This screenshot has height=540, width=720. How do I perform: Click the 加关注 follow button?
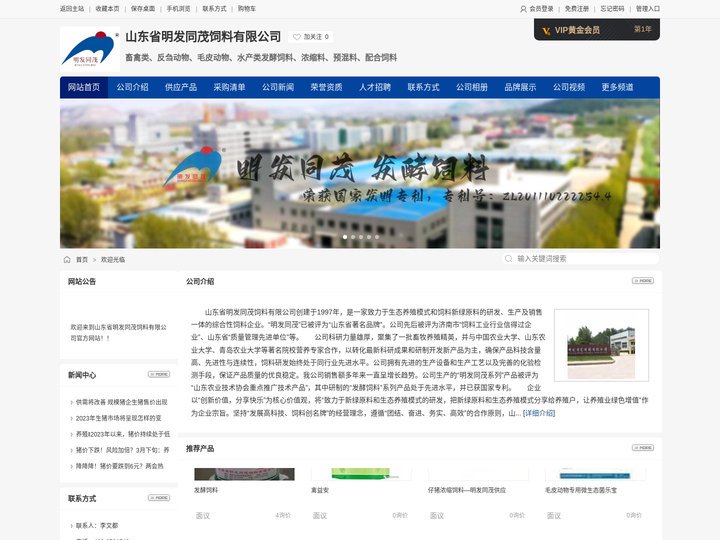pyautogui.click(x=311, y=37)
